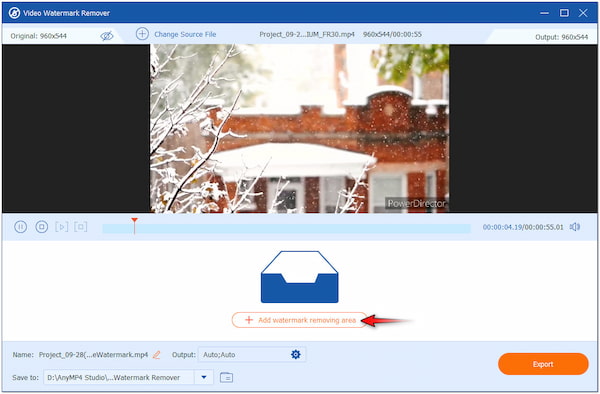Image resolution: width=600 pixels, height=394 pixels.
Task: Close the Video Watermark Remover window
Action: point(583,13)
